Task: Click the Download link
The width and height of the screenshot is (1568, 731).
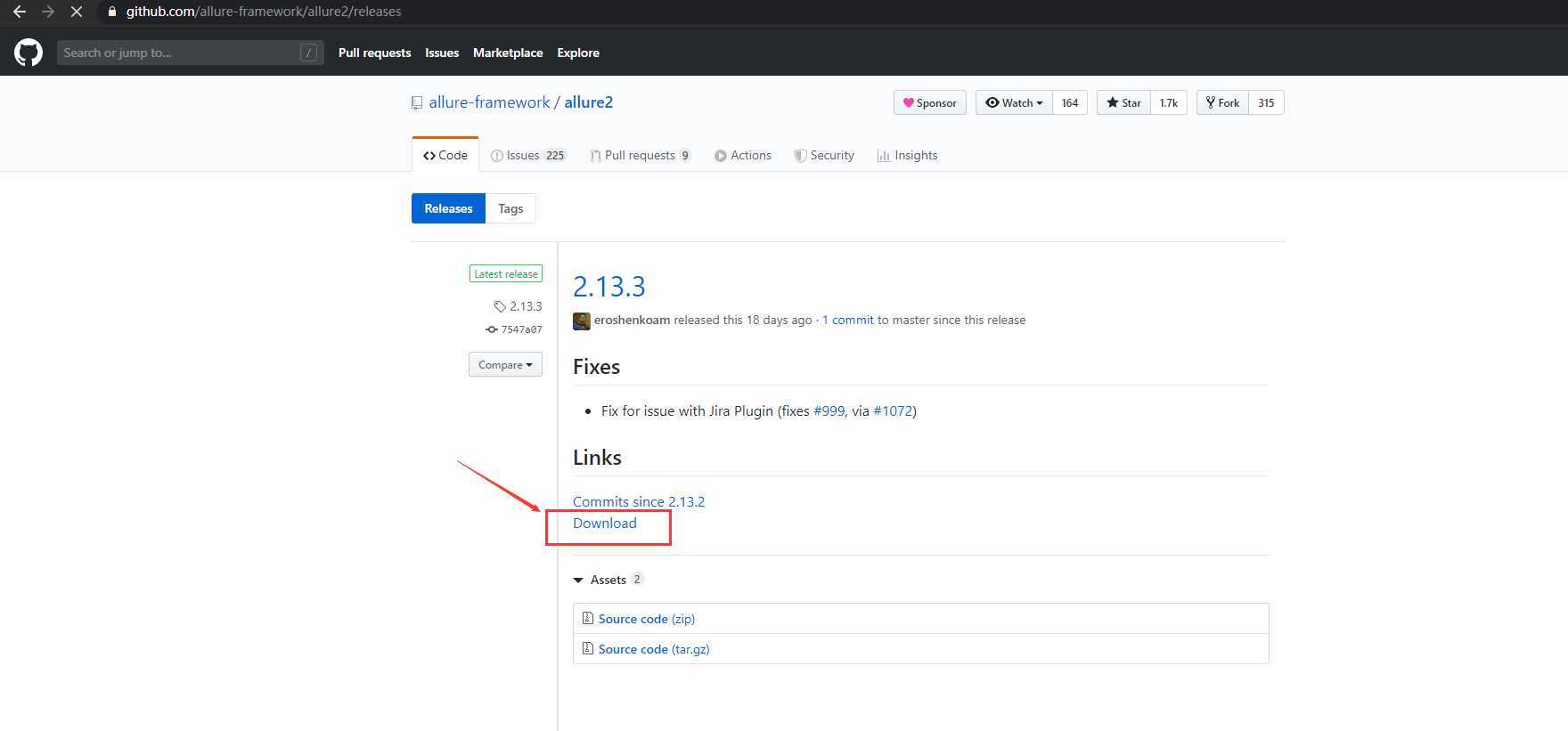Action: point(605,523)
